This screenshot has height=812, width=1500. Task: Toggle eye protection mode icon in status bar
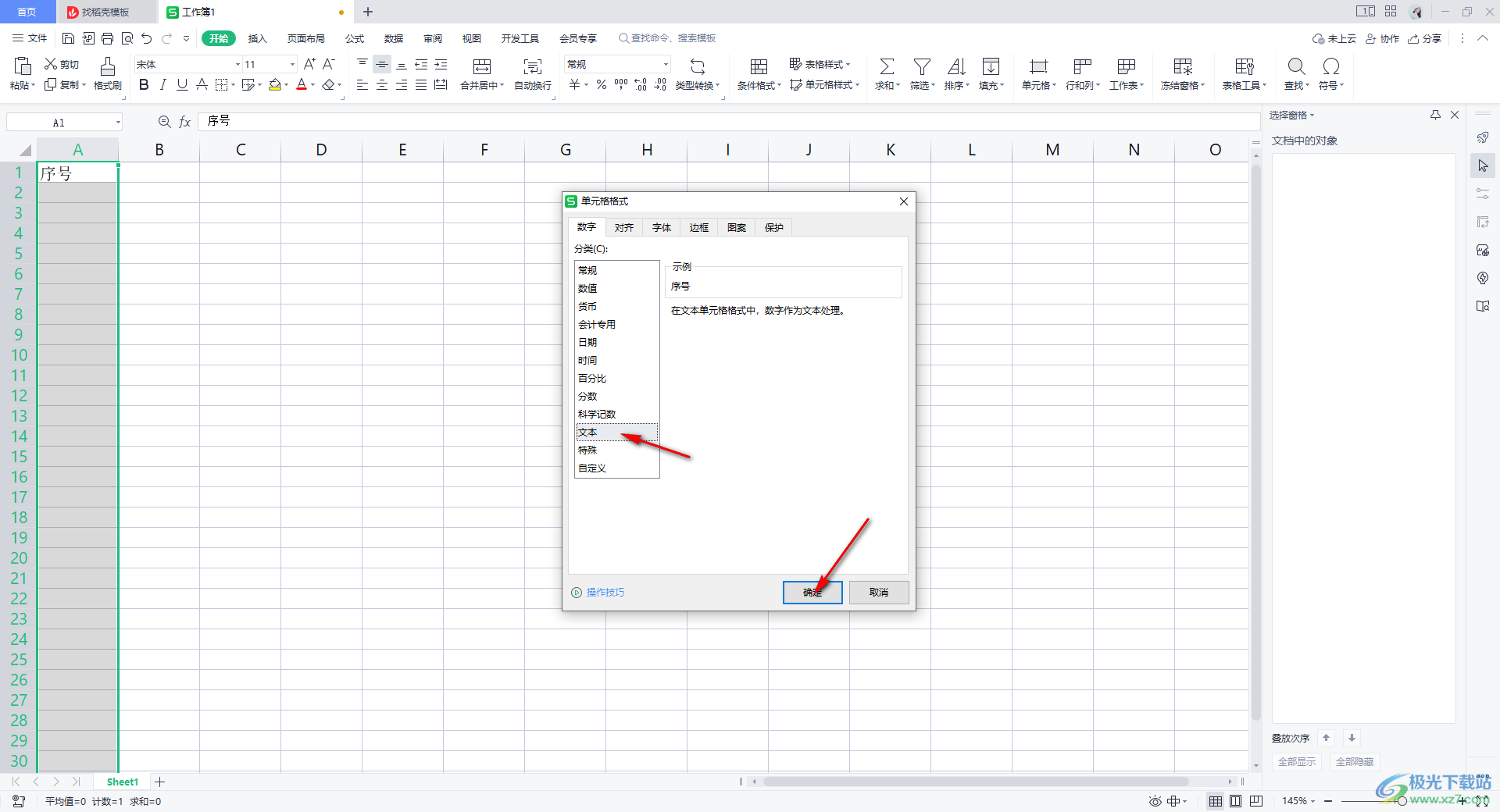click(x=1155, y=801)
